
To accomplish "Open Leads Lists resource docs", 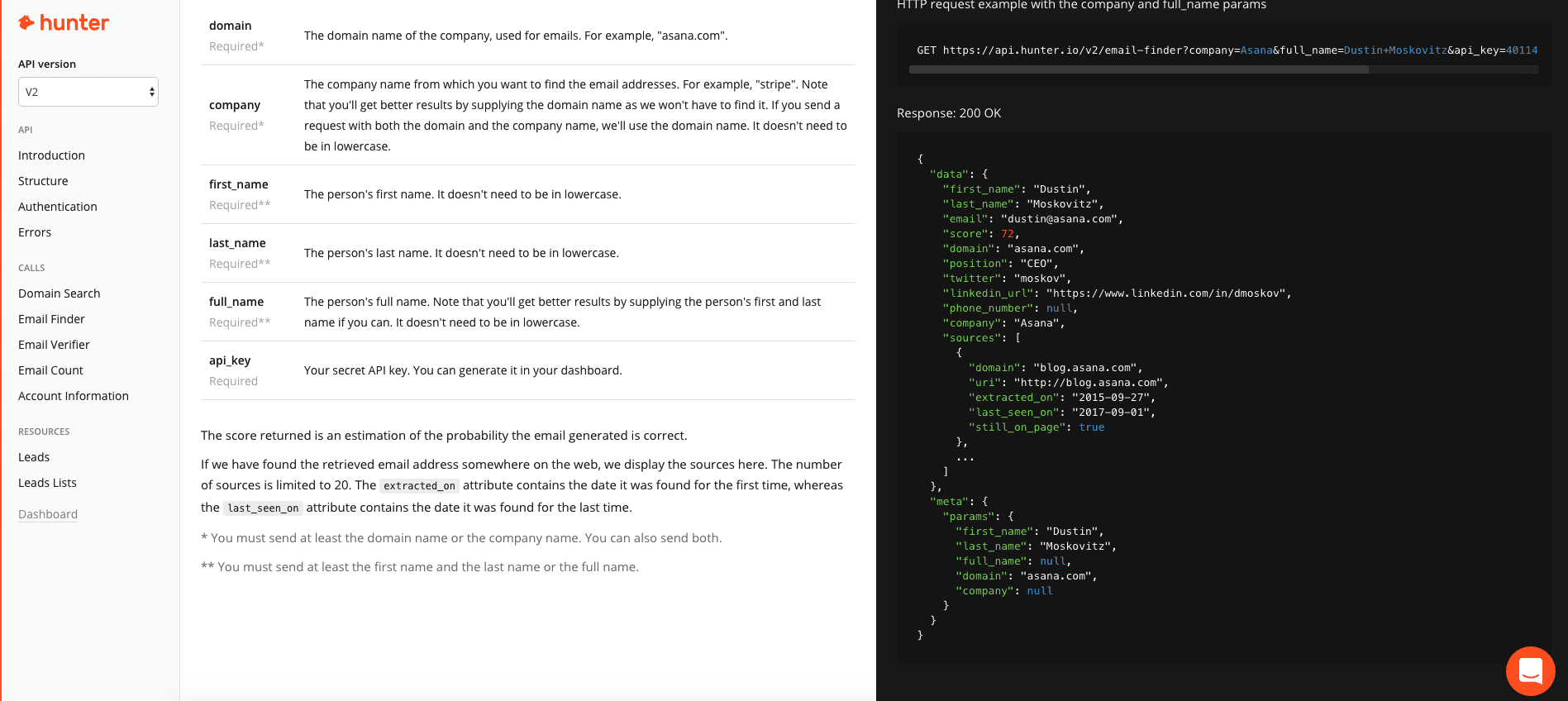I will tap(47, 483).
